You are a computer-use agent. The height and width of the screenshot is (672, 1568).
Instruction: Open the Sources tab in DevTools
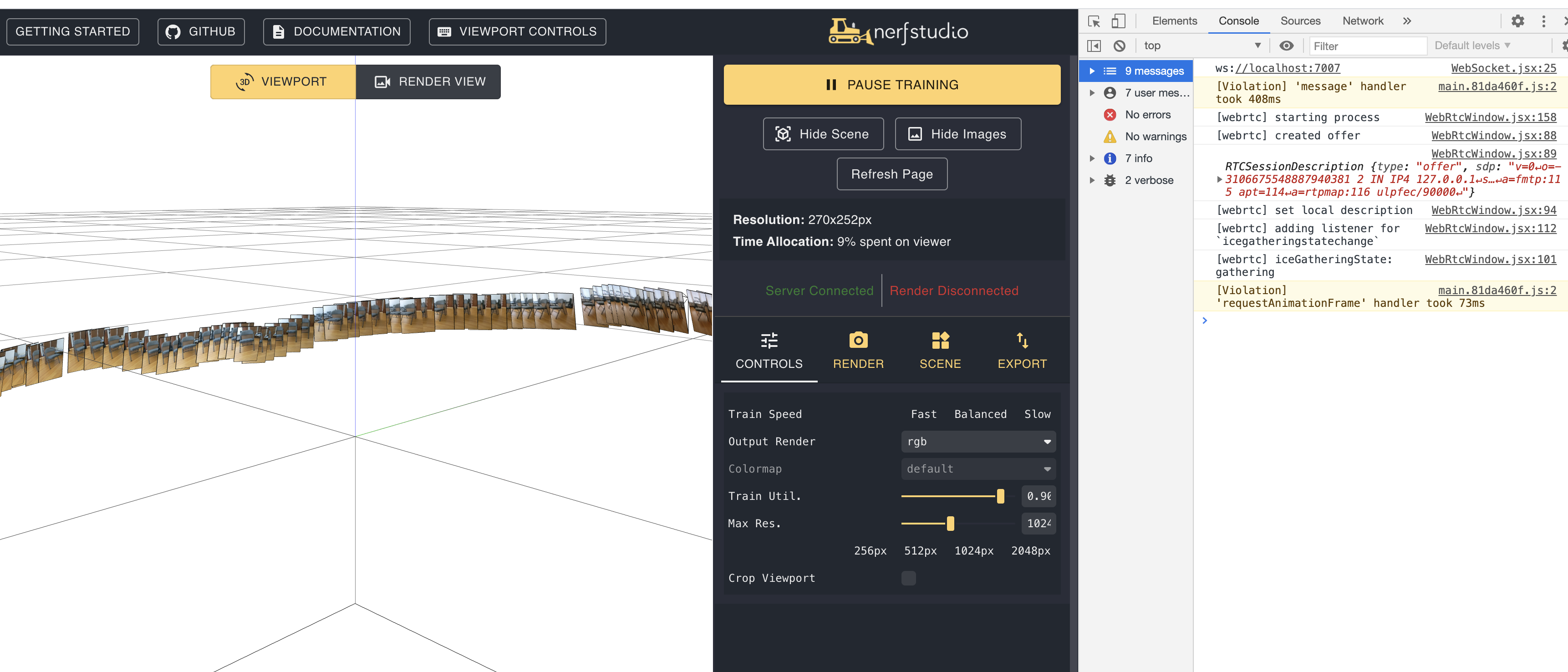pos(1300,20)
